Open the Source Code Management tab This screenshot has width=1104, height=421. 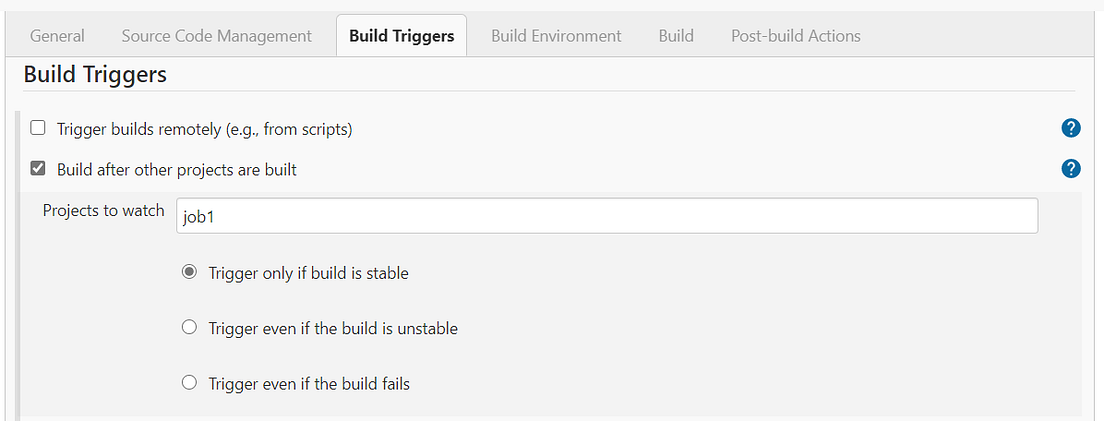point(216,36)
